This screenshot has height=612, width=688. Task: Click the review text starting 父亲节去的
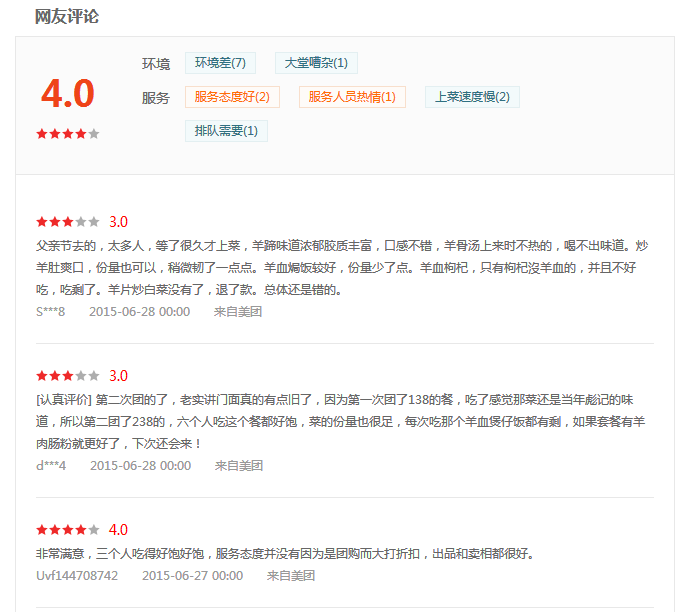point(342,268)
